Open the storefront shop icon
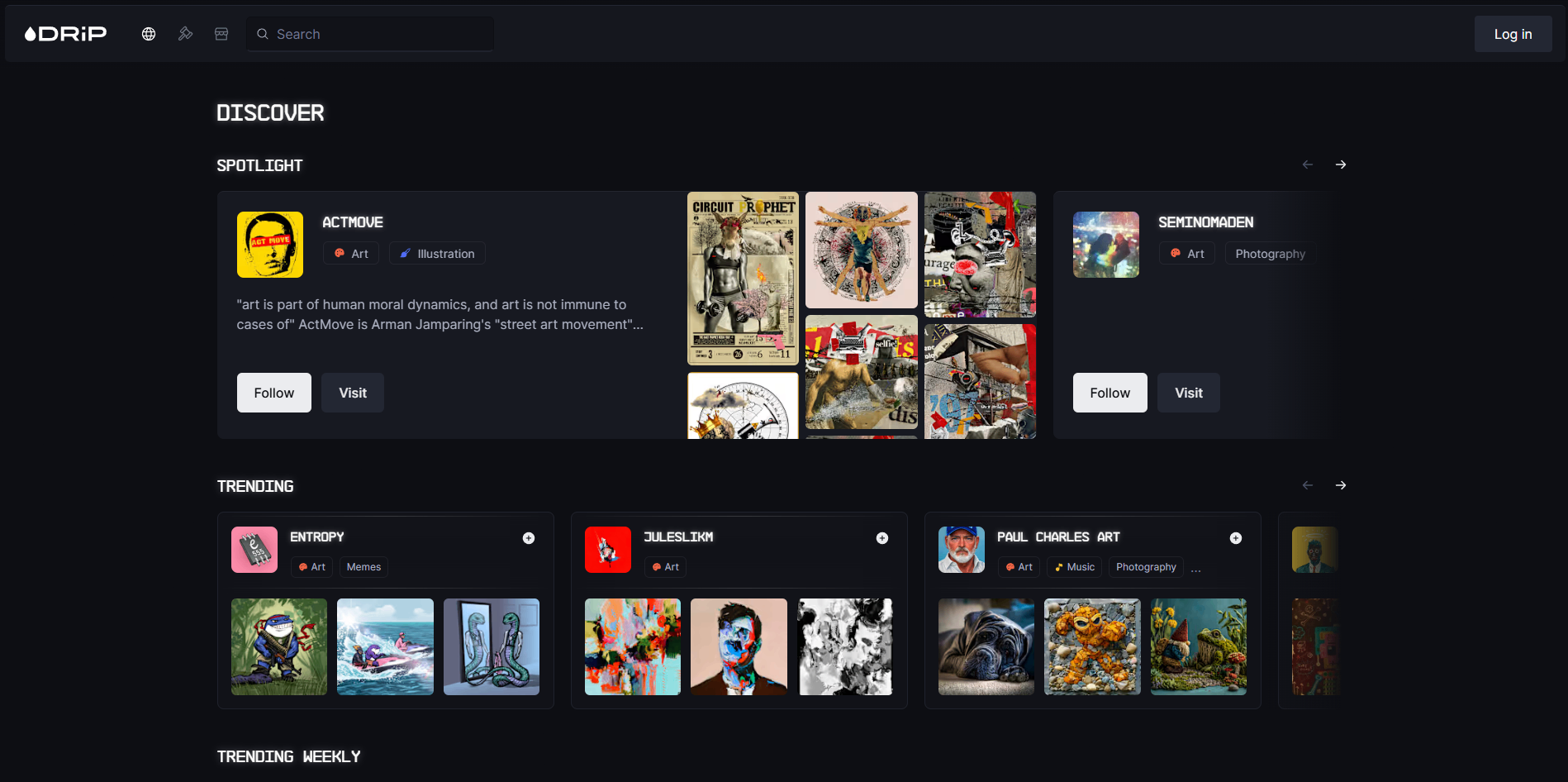 pyautogui.click(x=221, y=34)
